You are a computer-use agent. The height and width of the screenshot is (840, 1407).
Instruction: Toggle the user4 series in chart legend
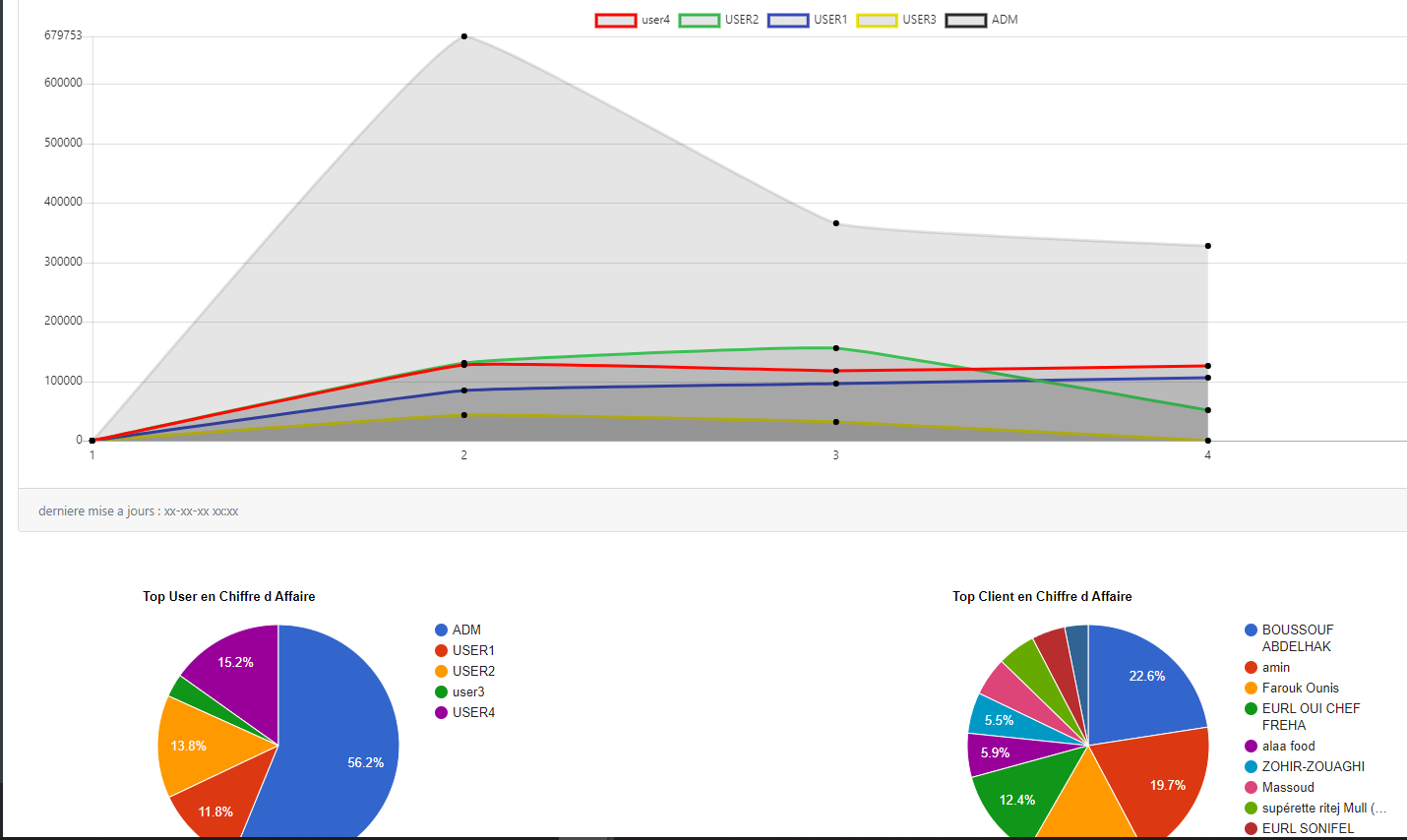point(633,20)
